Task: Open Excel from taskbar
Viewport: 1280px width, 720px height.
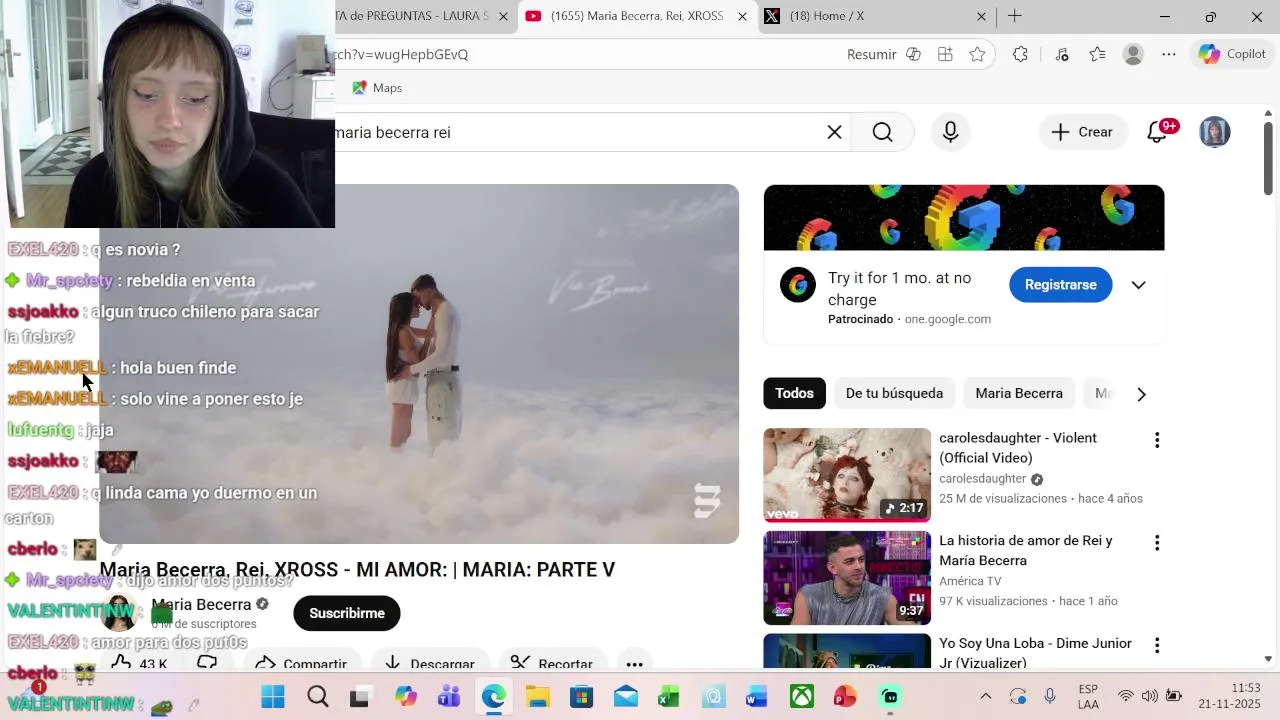Action: coord(669,696)
